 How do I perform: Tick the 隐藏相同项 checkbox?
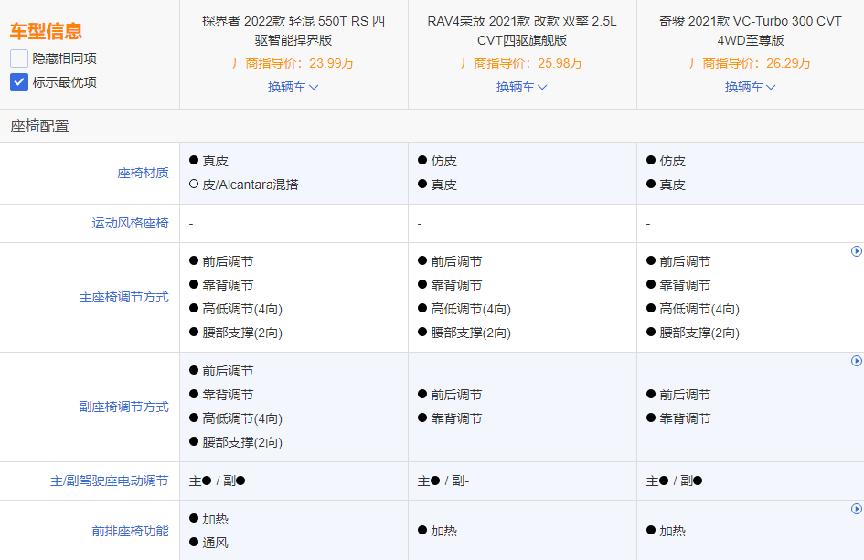tap(19, 58)
